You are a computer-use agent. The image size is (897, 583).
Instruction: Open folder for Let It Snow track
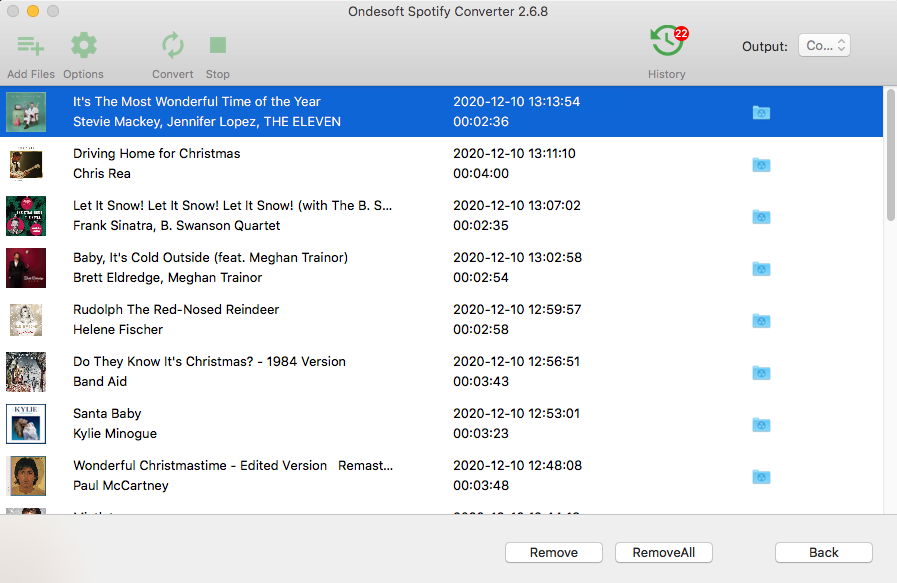point(761,217)
